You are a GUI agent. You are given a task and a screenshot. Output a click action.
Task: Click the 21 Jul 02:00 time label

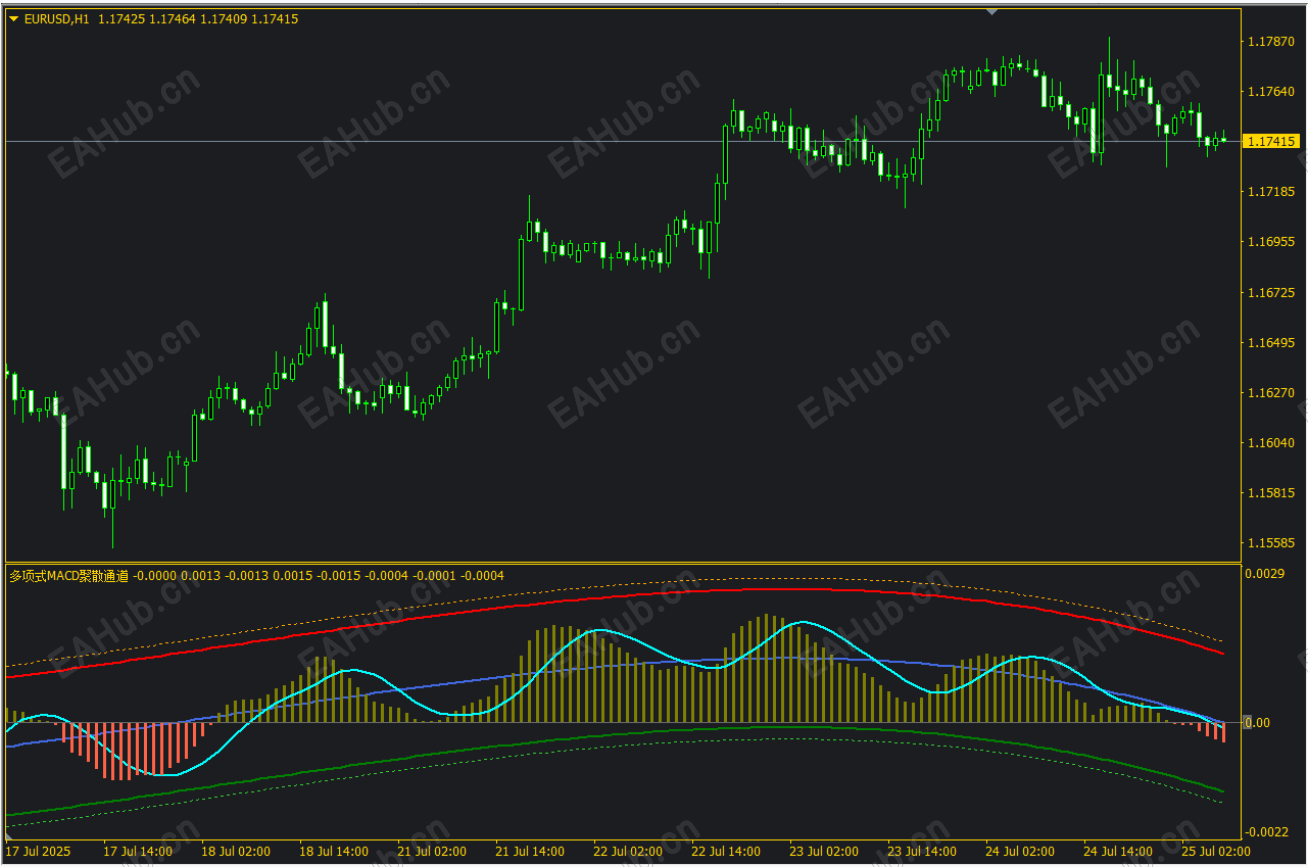coord(432,851)
